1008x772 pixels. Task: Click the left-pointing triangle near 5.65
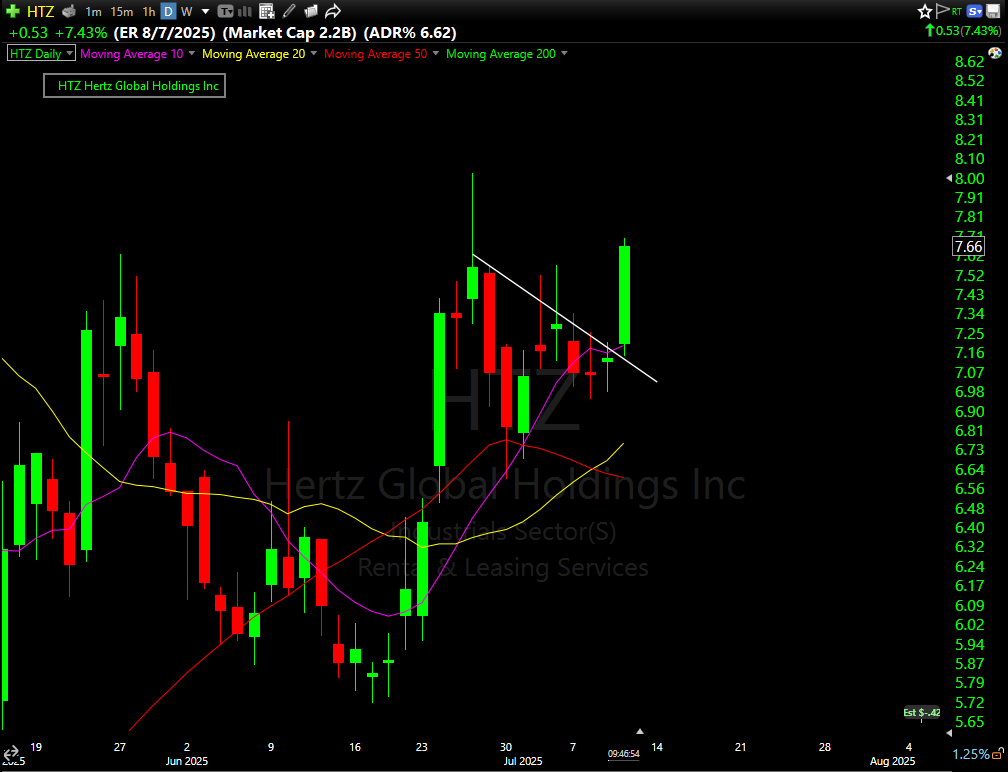tap(950, 732)
